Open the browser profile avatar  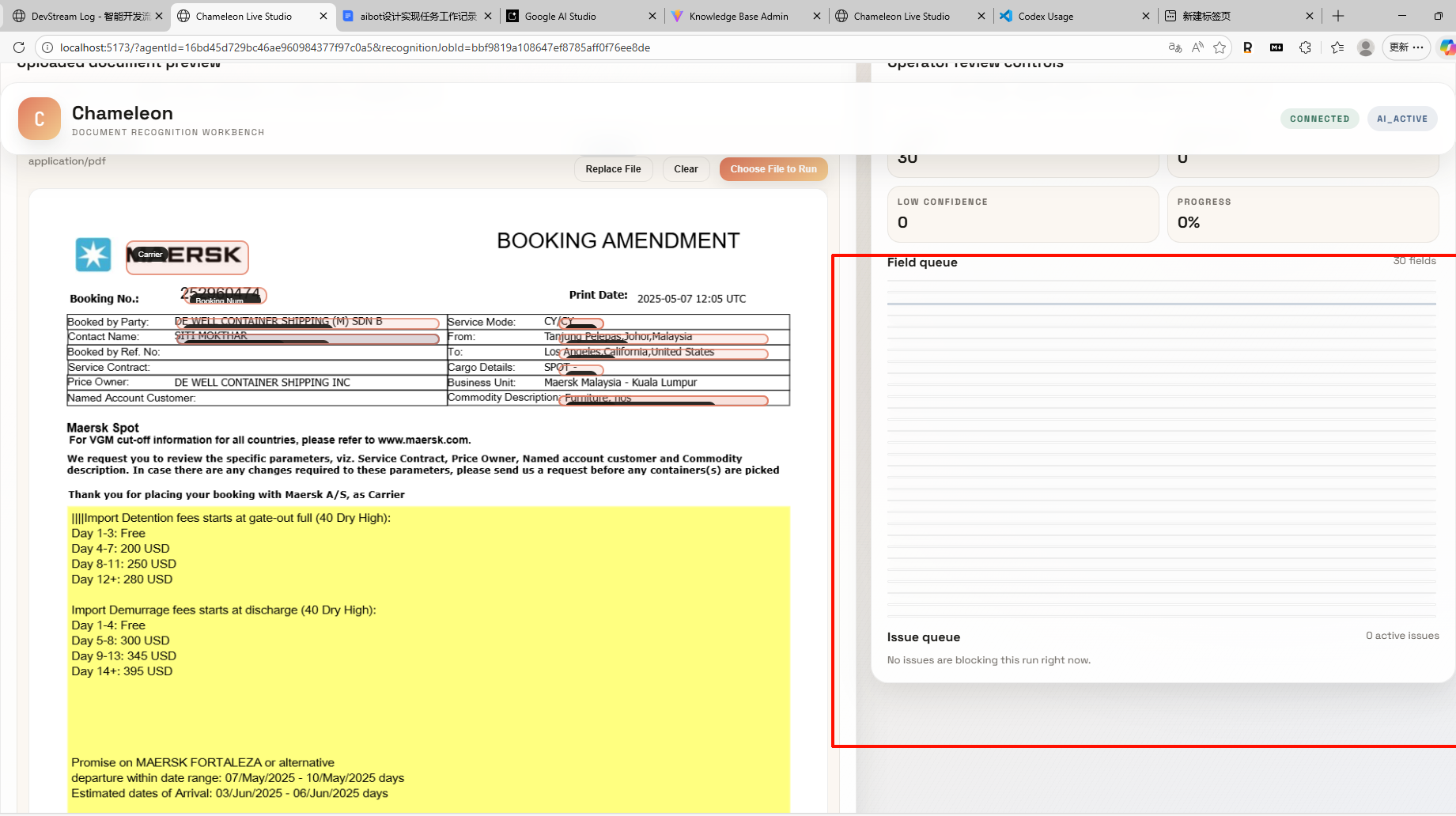pos(1365,47)
